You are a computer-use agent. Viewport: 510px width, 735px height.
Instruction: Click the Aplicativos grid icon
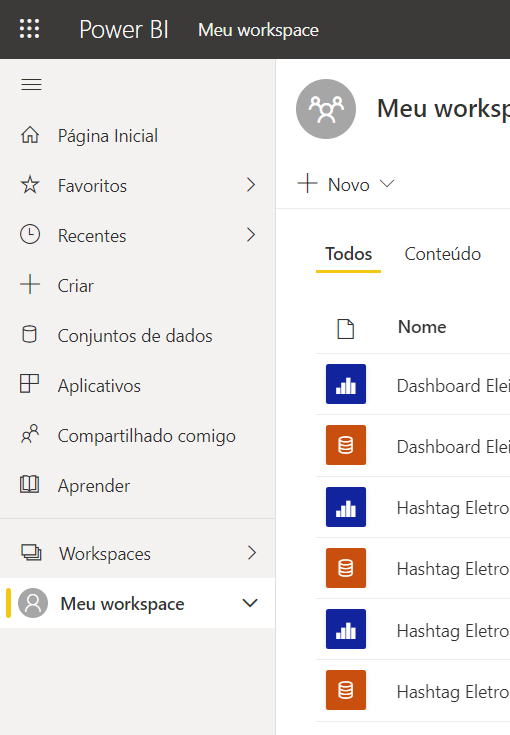coord(29,384)
